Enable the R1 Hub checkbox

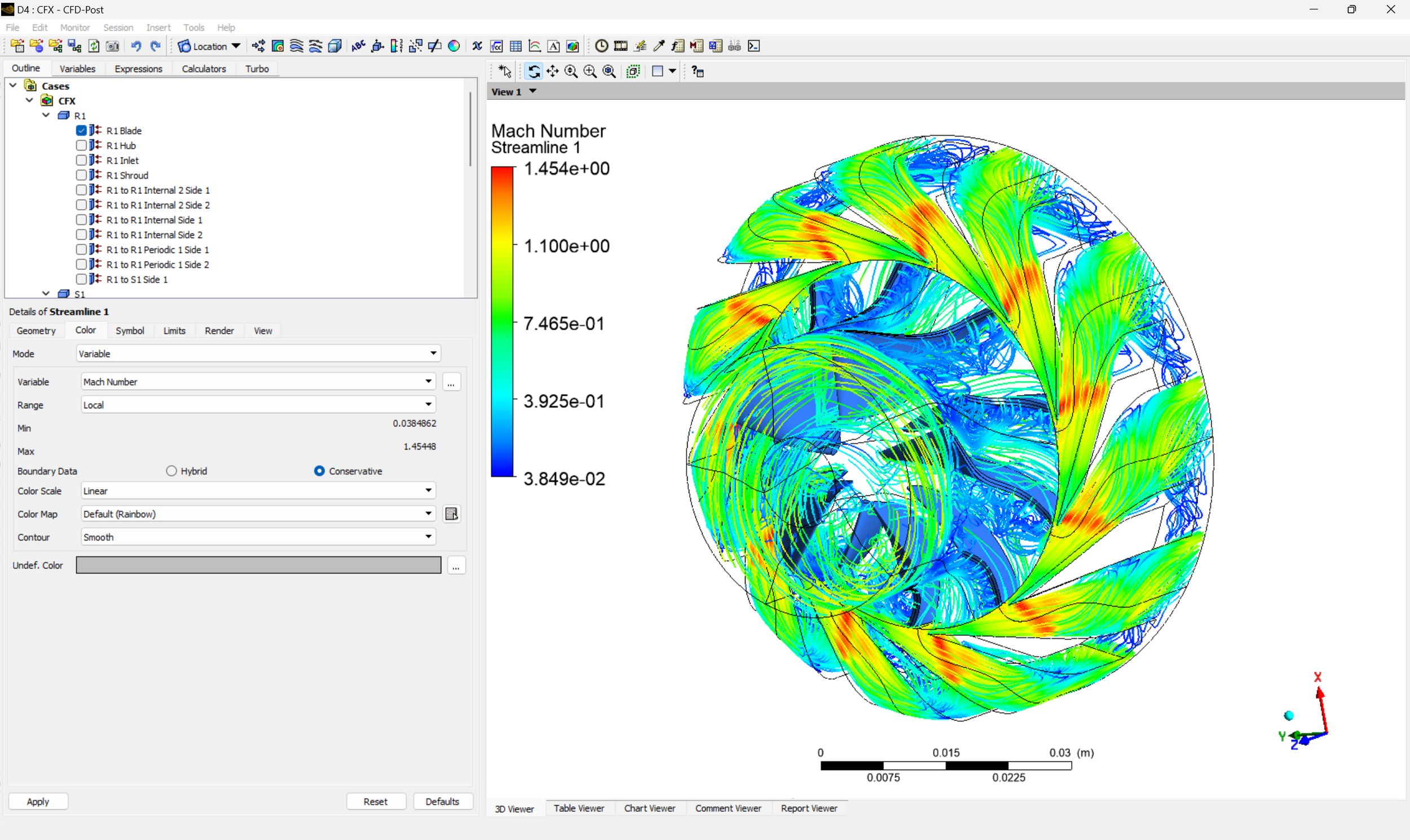coord(82,145)
